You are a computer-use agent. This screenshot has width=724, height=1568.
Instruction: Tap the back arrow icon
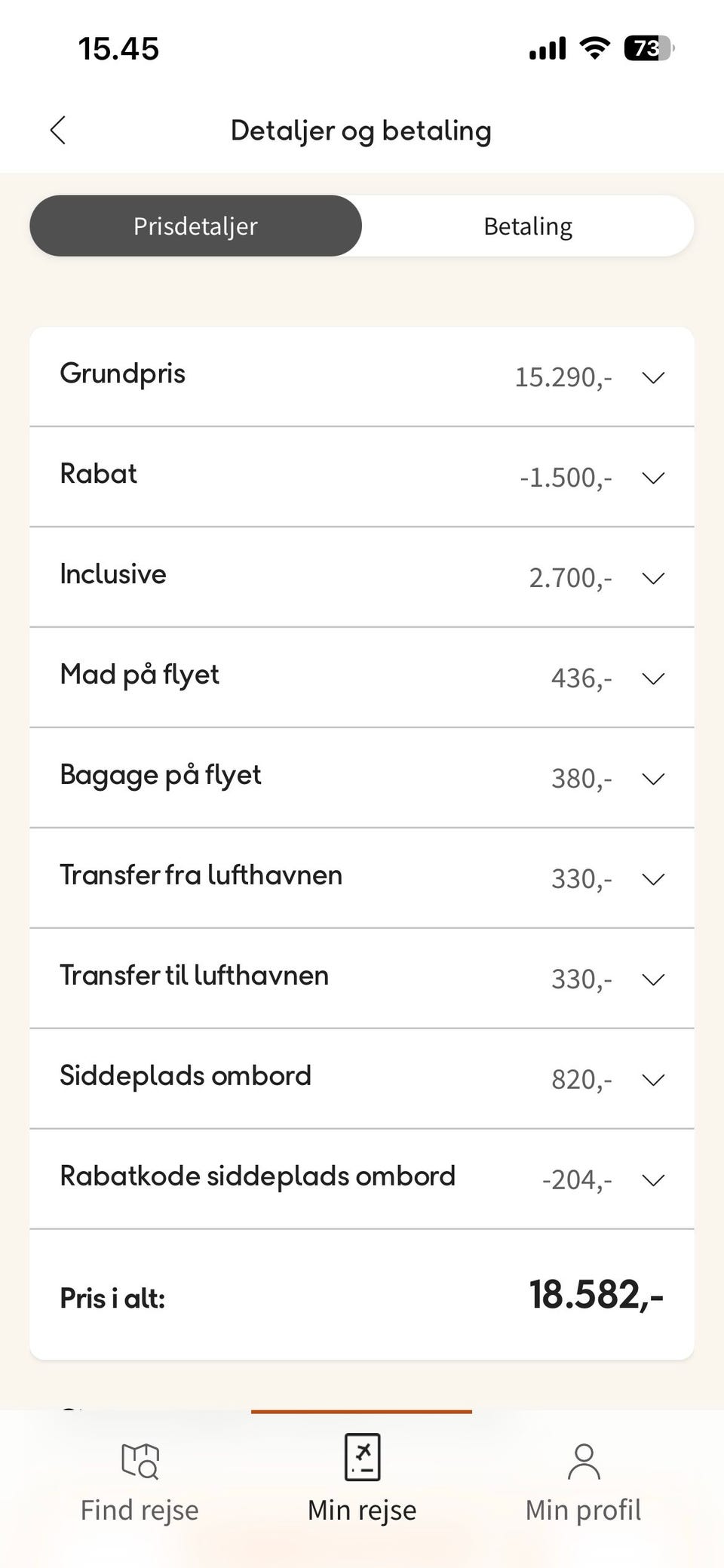point(58,130)
